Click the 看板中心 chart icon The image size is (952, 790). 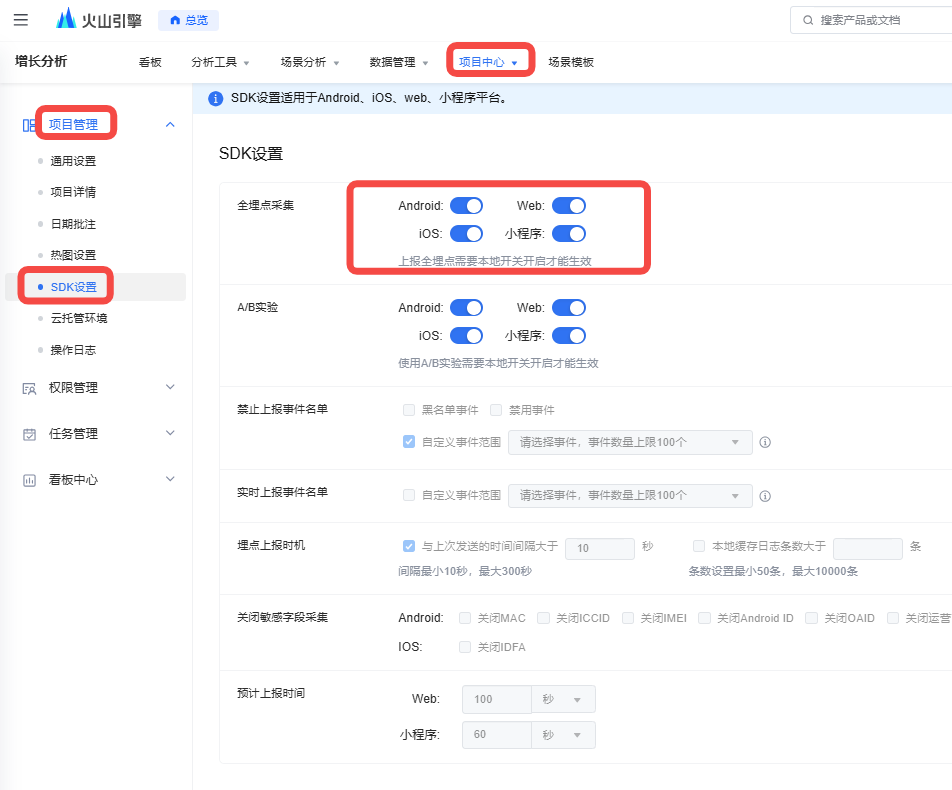29,480
